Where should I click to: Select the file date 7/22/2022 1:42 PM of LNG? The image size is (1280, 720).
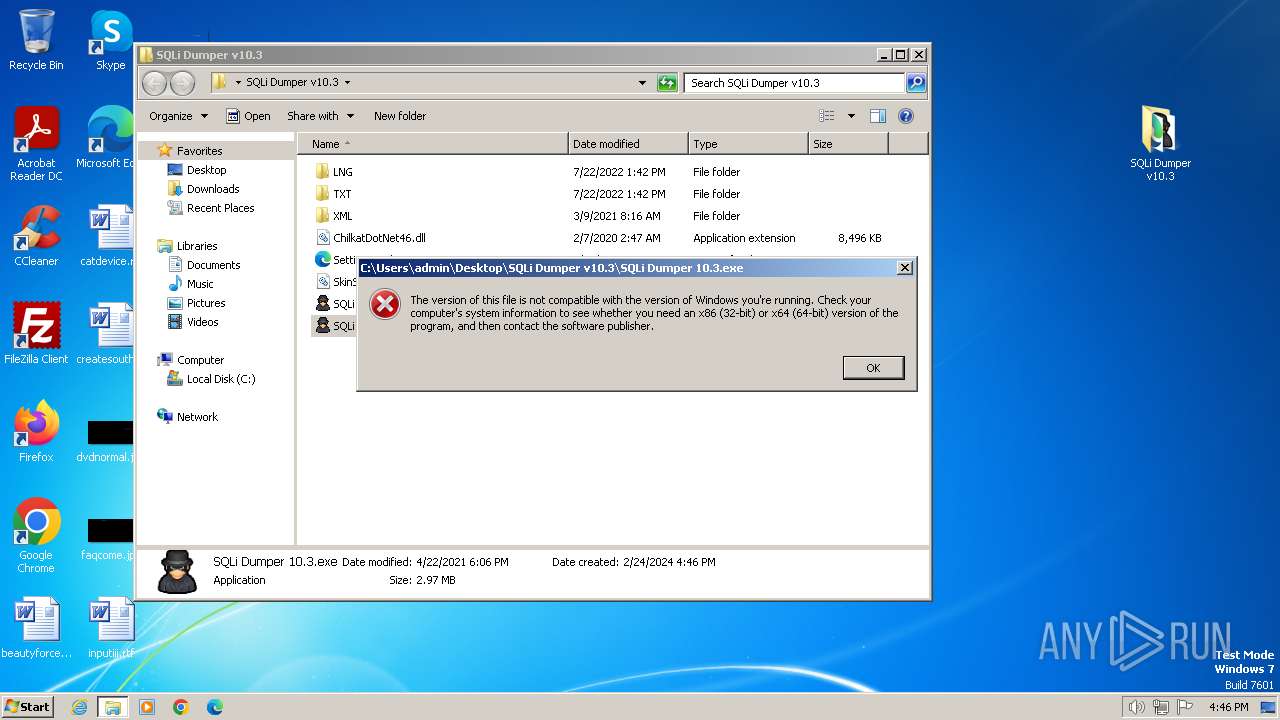pyautogui.click(x=619, y=172)
